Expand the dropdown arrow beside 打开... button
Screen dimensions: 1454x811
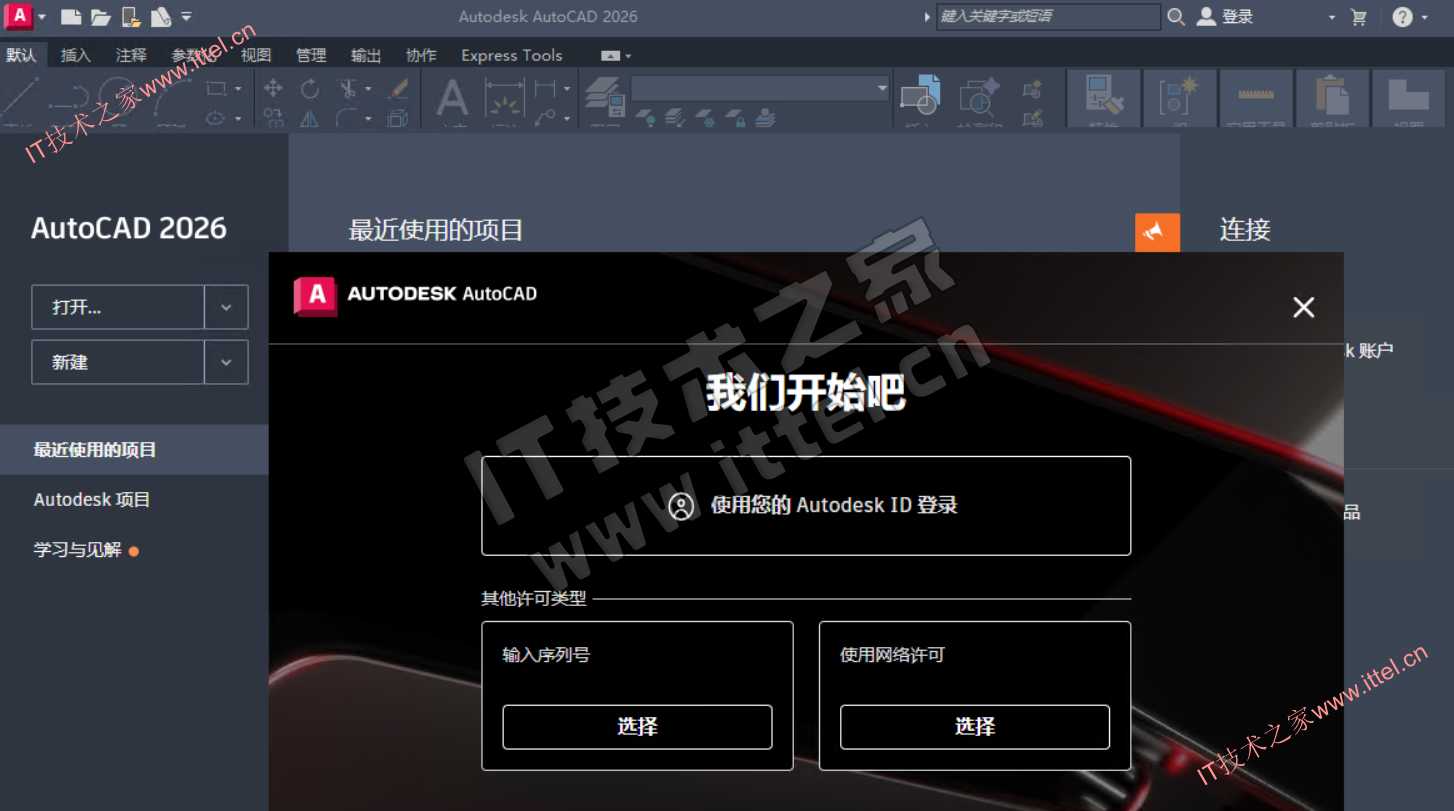(x=226, y=307)
